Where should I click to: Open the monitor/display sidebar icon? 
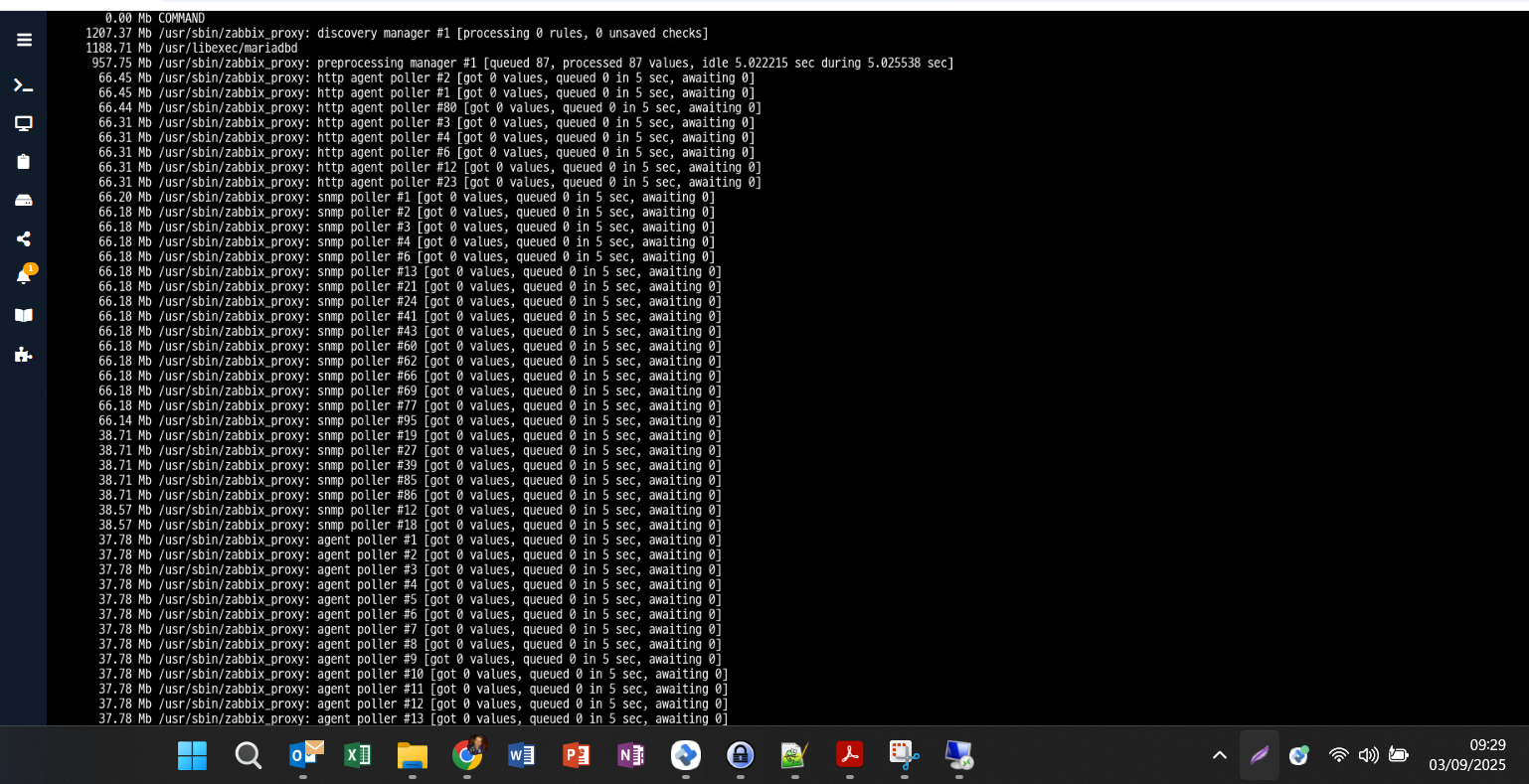click(24, 123)
